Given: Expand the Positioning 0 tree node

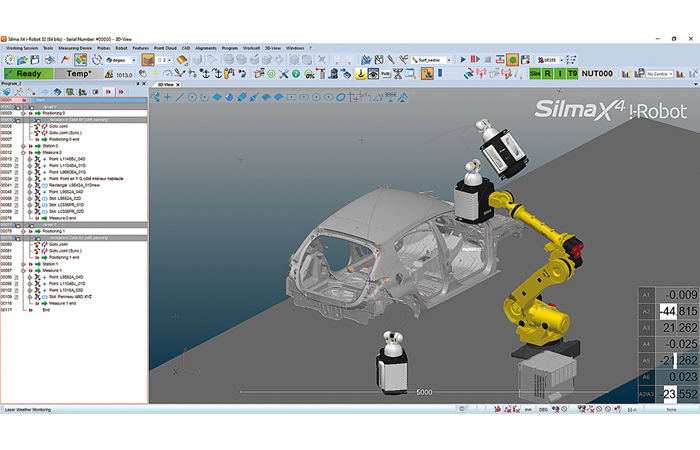Looking at the screenshot, I should [x=24, y=113].
